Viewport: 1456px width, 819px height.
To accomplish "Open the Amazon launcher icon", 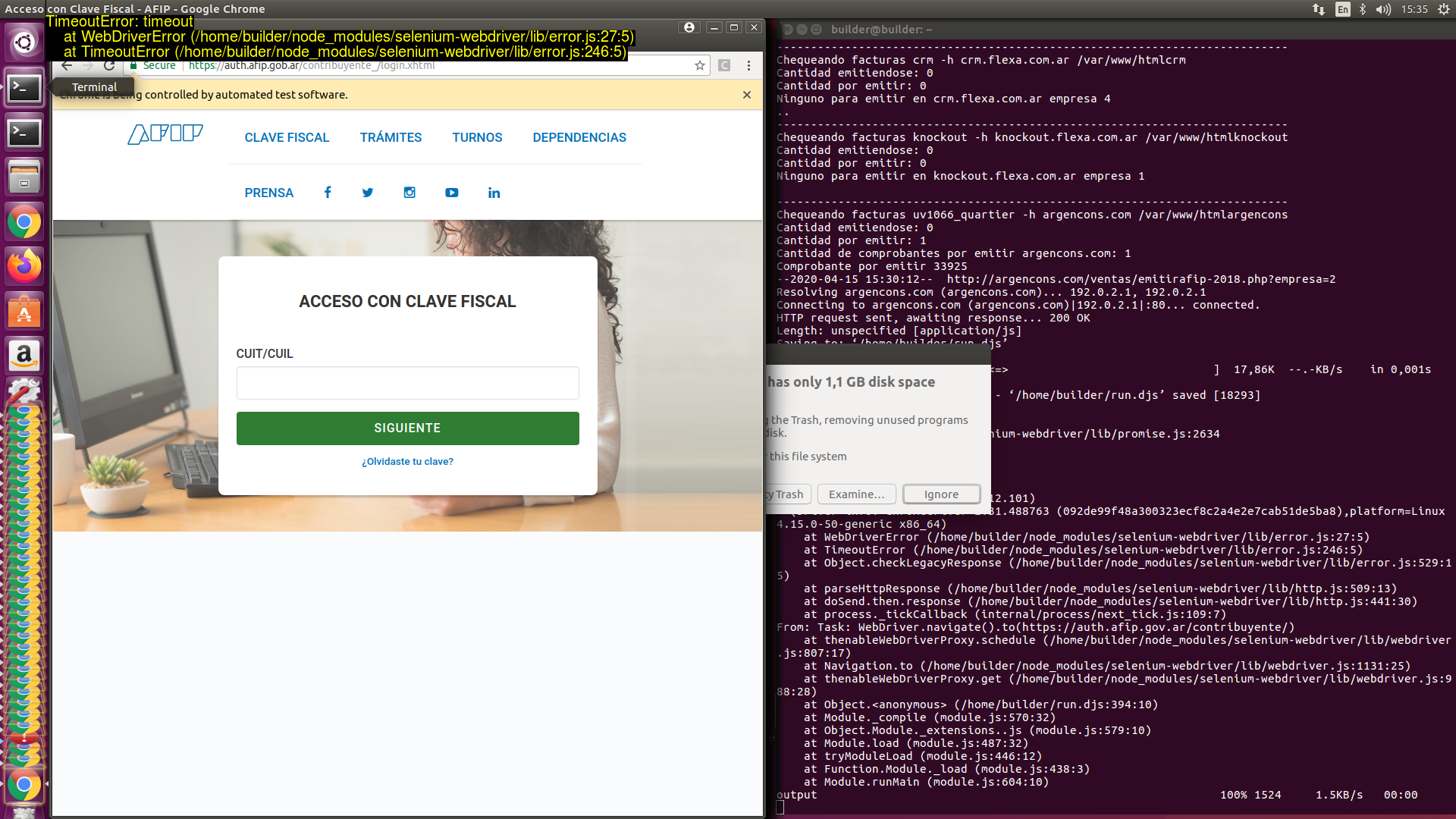I will [x=24, y=356].
